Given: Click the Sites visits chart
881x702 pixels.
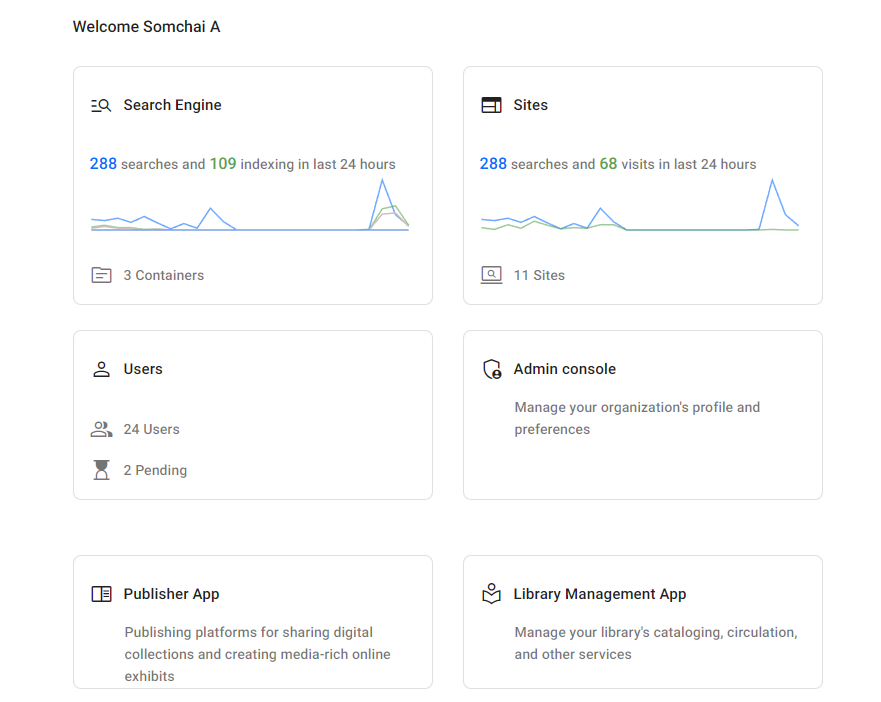Looking at the screenshot, I should 640,210.
